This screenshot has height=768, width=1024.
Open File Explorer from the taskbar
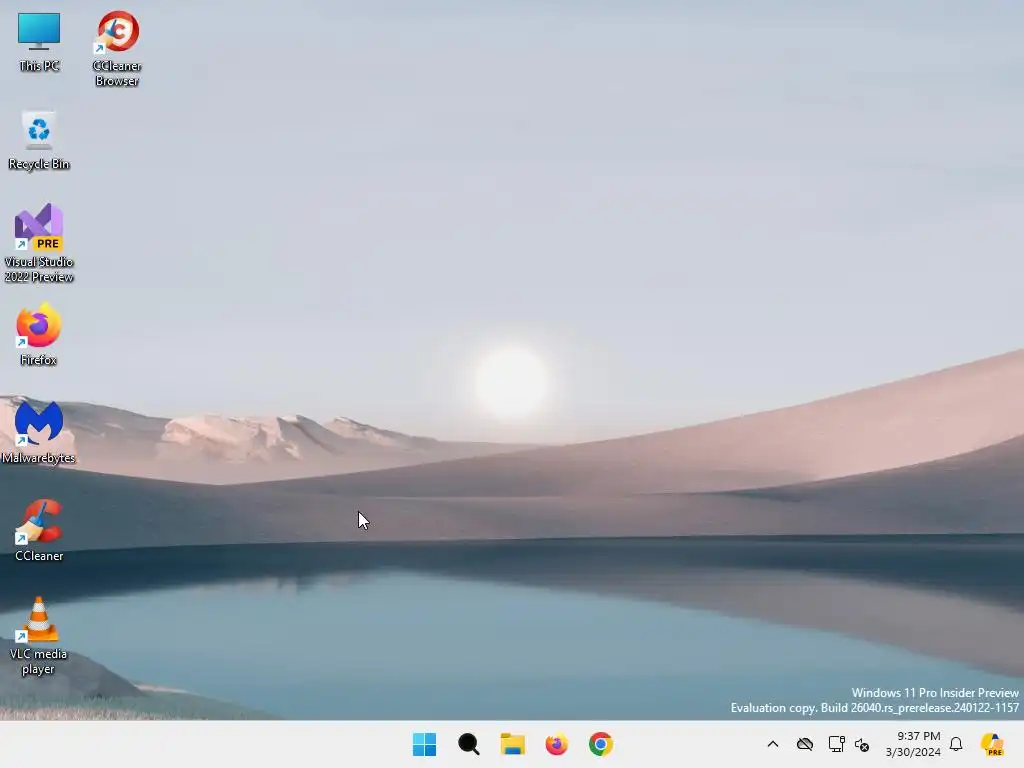[513, 744]
